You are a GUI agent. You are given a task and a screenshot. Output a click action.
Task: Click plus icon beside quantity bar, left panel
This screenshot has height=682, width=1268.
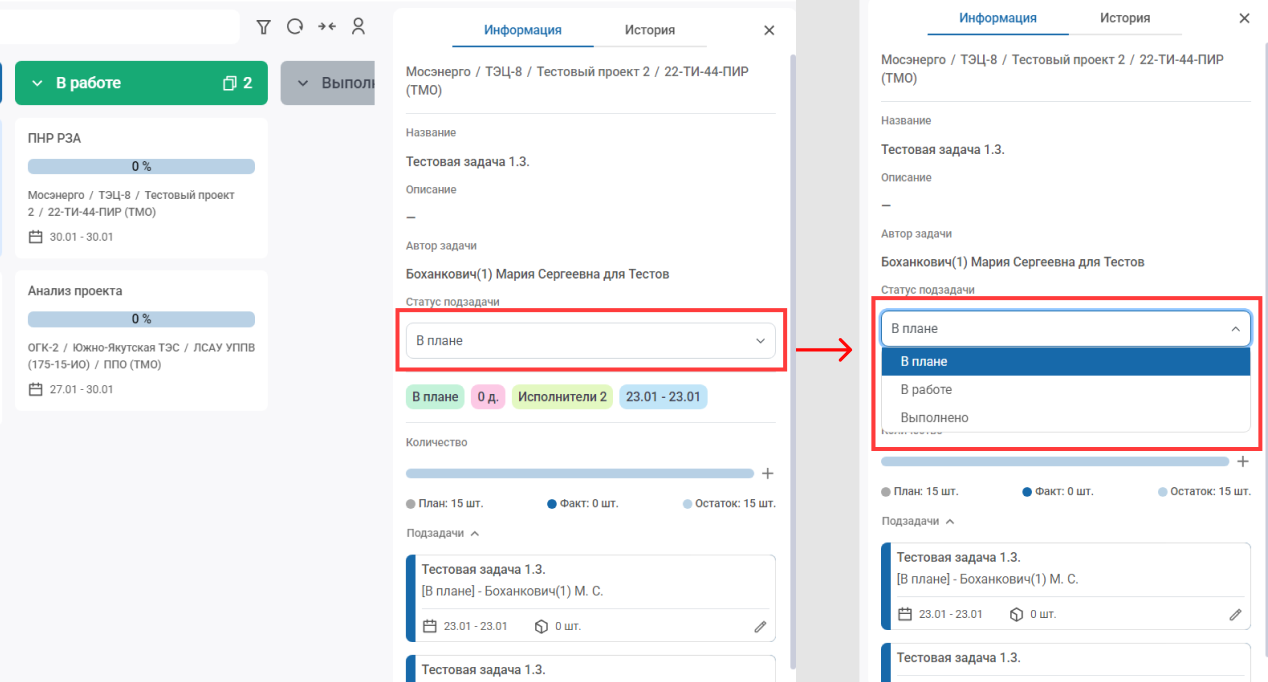767,473
